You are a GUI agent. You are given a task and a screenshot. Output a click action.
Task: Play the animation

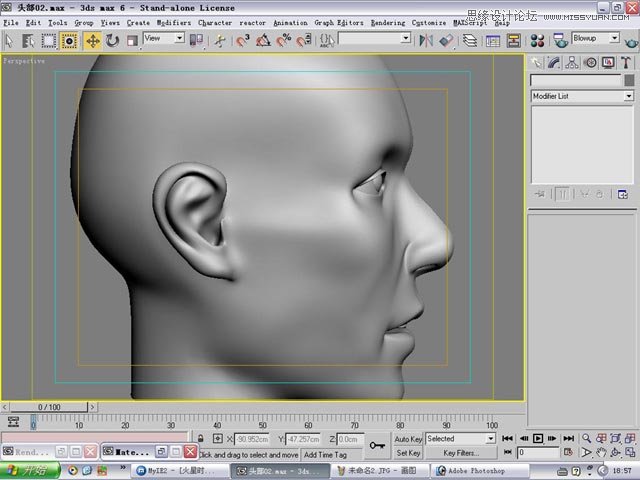[x=538, y=438]
